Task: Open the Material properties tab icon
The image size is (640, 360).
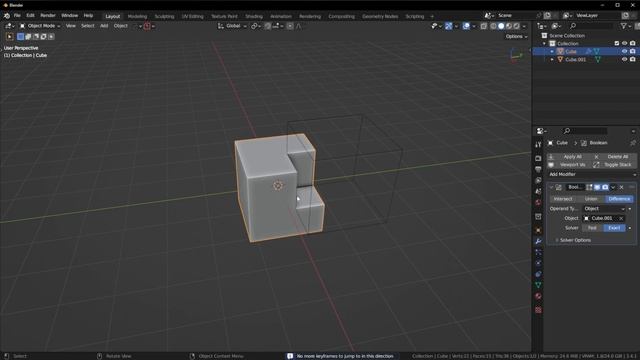Action: (538, 296)
